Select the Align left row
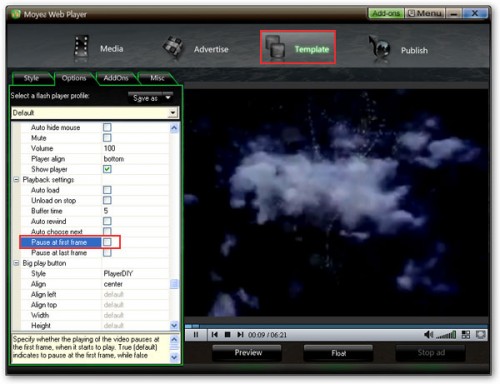 click(x=95, y=294)
